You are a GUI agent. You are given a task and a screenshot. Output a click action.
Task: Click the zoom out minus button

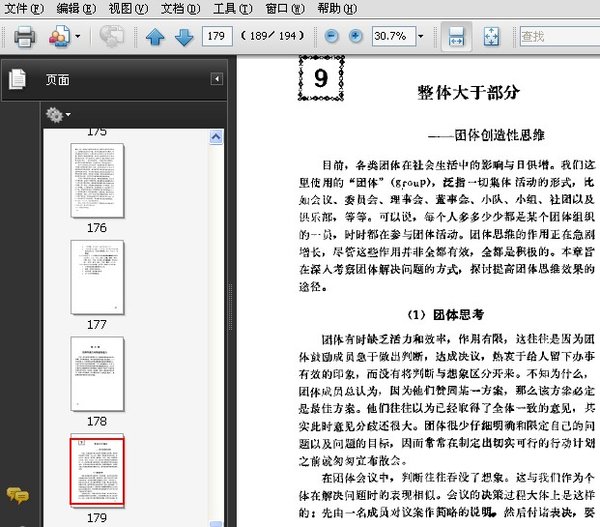[x=333, y=37]
